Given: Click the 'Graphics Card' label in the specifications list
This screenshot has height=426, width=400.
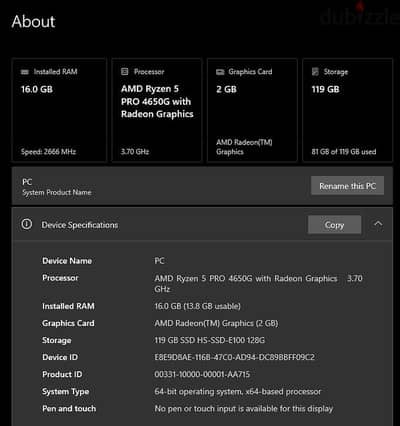Looking at the screenshot, I should point(68,323).
